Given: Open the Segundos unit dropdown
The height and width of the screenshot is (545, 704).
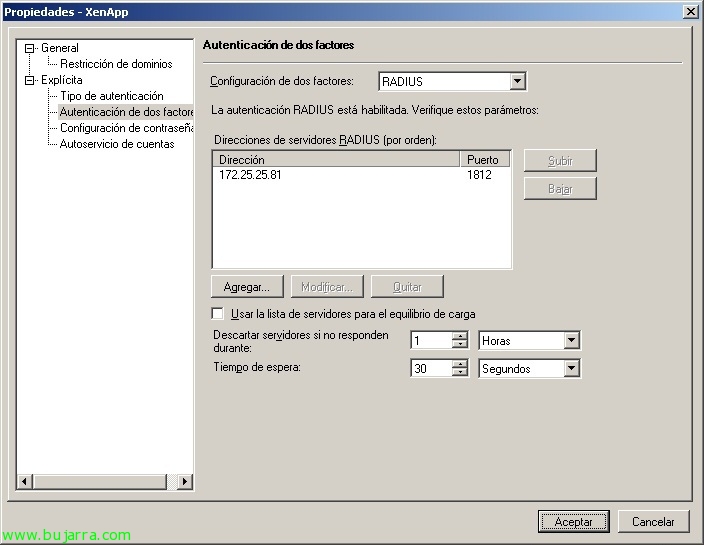Looking at the screenshot, I should coord(571,368).
